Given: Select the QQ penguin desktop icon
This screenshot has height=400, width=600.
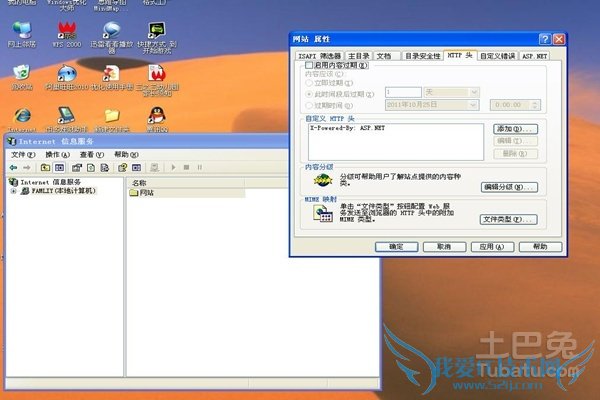Looking at the screenshot, I should (x=157, y=119).
